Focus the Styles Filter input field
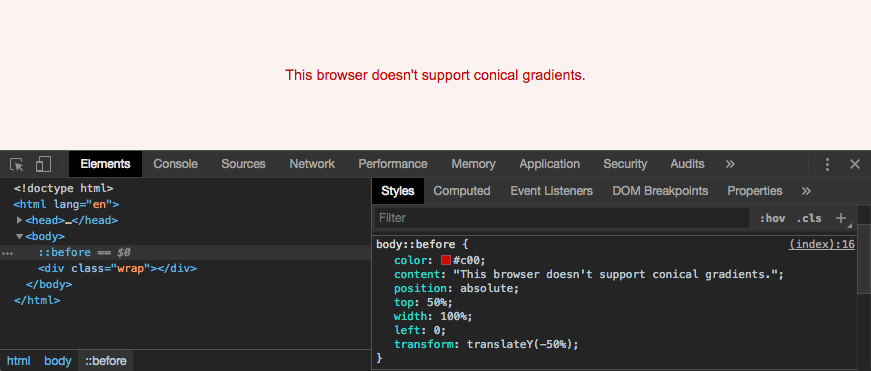The image size is (871, 371). 562,218
